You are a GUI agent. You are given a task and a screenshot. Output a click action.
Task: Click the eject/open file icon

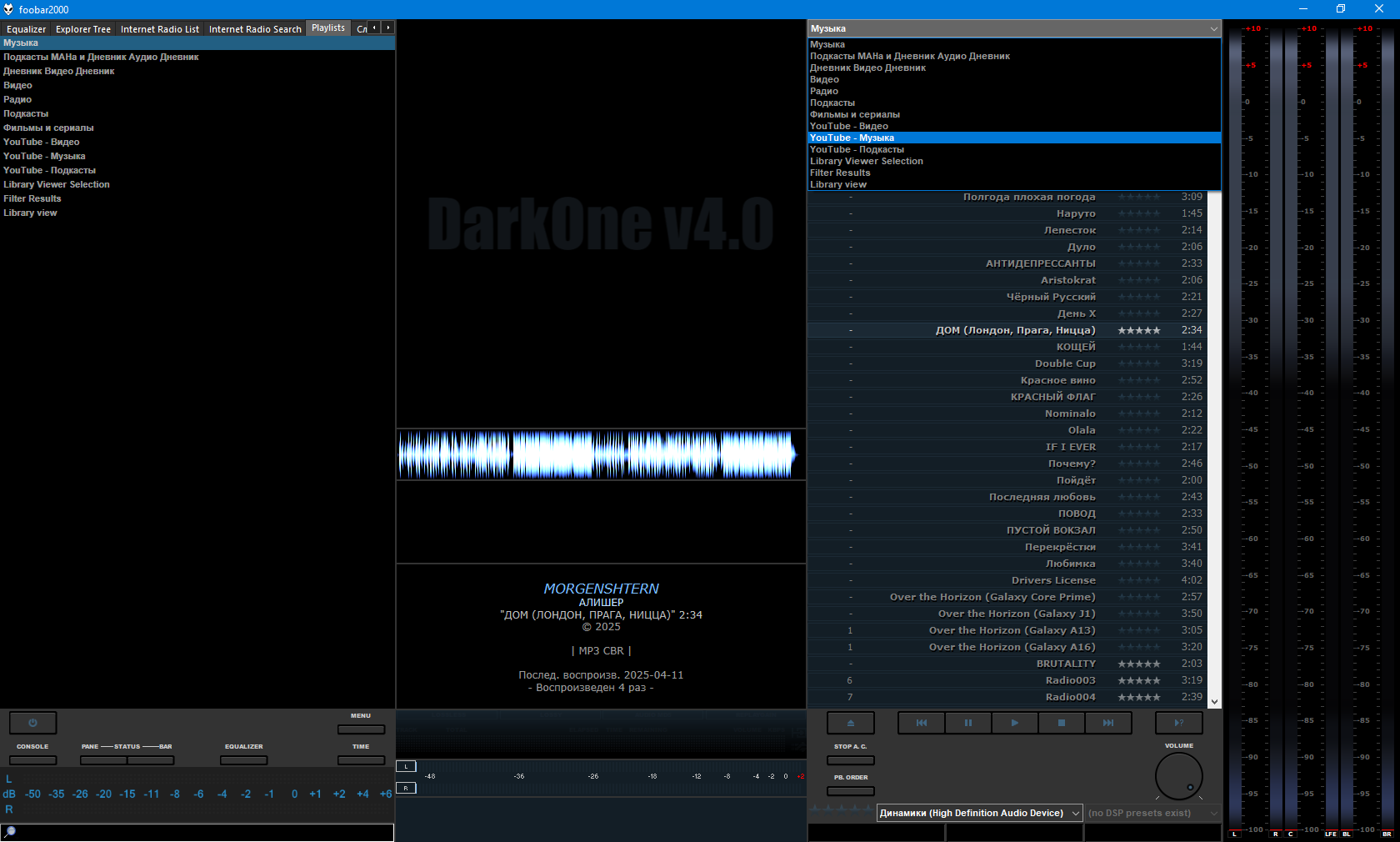(850, 723)
